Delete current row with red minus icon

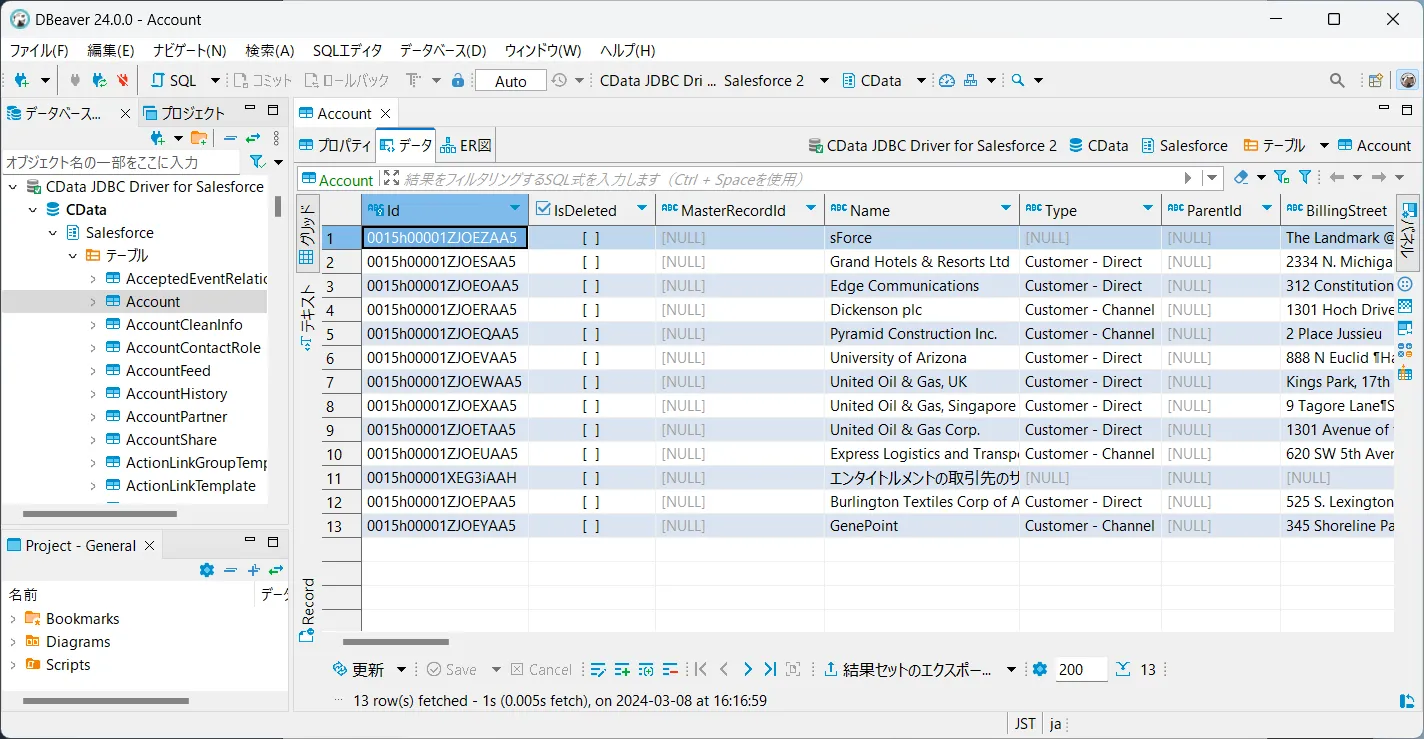pos(671,669)
